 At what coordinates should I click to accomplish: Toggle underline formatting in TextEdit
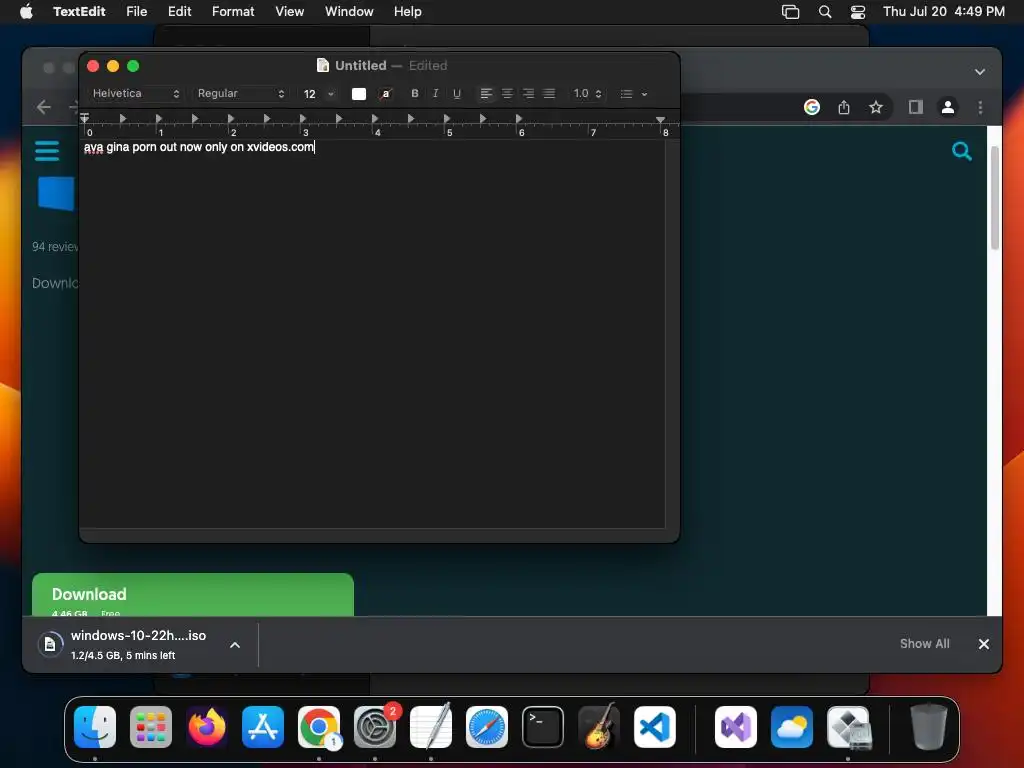pyautogui.click(x=457, y=93)
